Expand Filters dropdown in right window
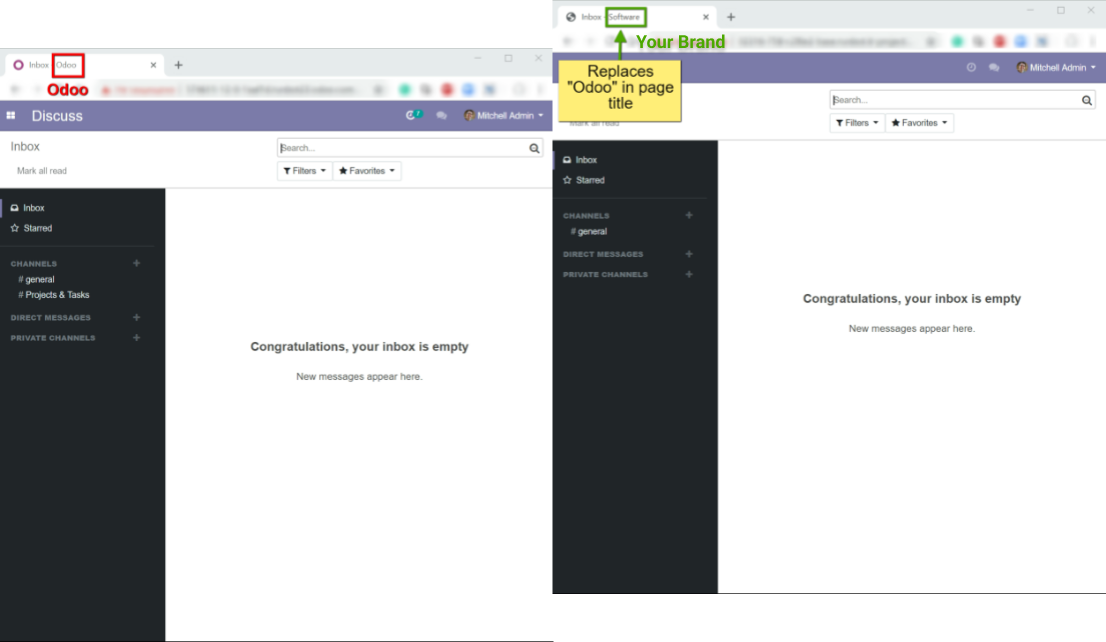Screen dimensions: 1106x642 tap(857, 123)
